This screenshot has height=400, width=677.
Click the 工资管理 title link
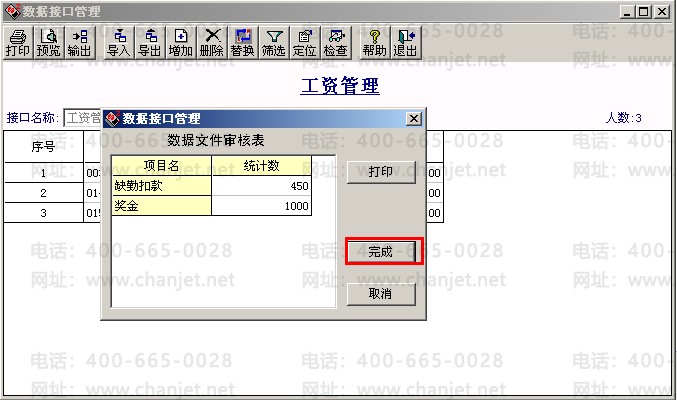[x=340, y=86]
